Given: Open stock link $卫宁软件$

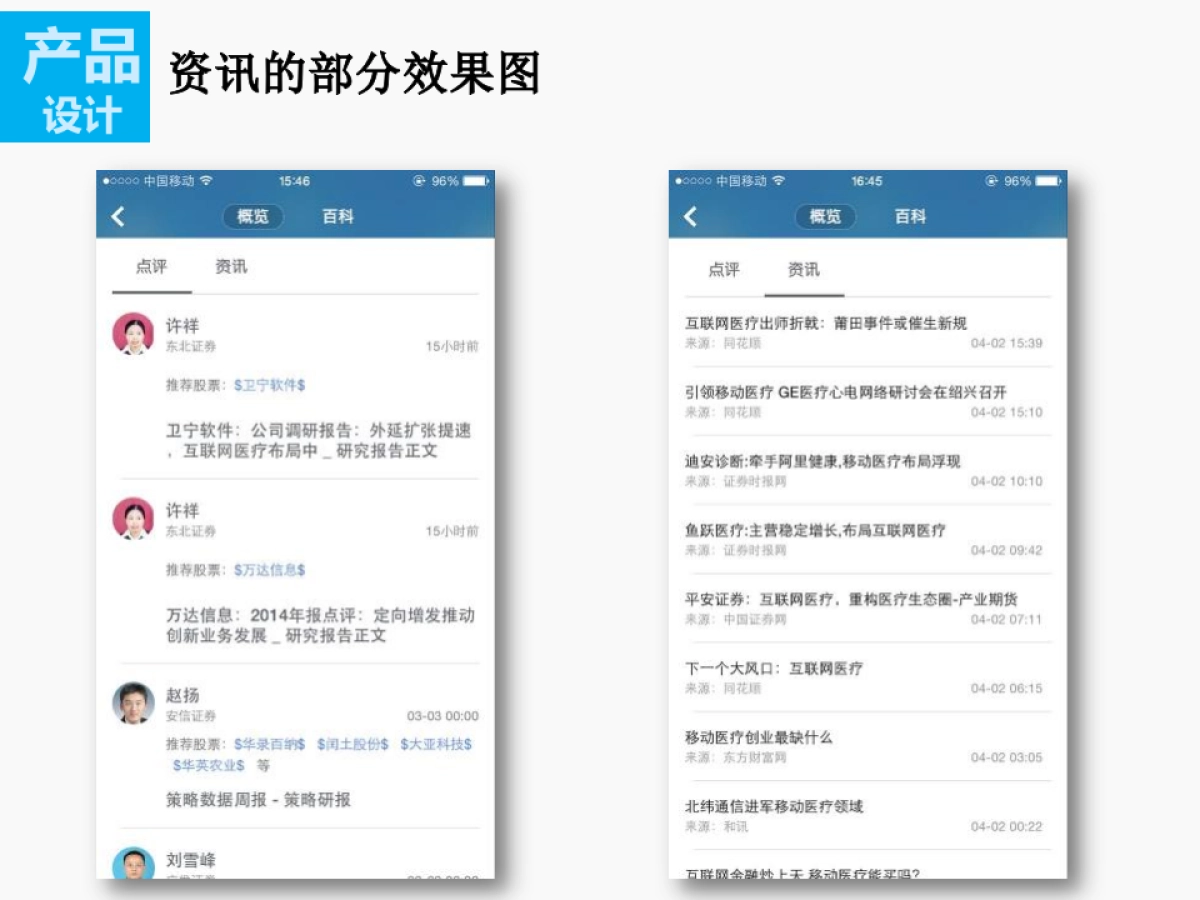Looking at the screenshot, I should (269, 385).
